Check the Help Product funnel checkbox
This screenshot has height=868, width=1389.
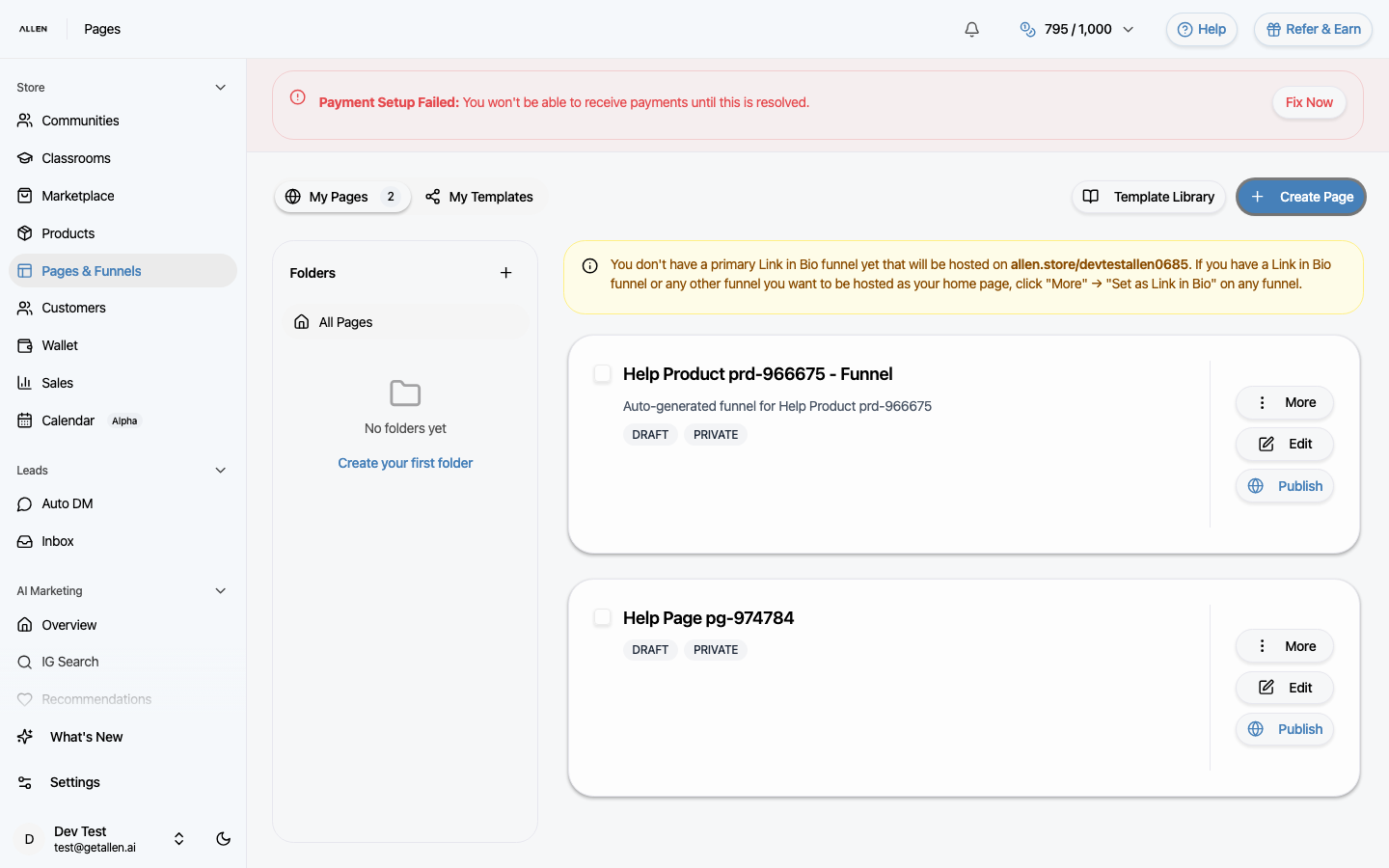(602, 373)
